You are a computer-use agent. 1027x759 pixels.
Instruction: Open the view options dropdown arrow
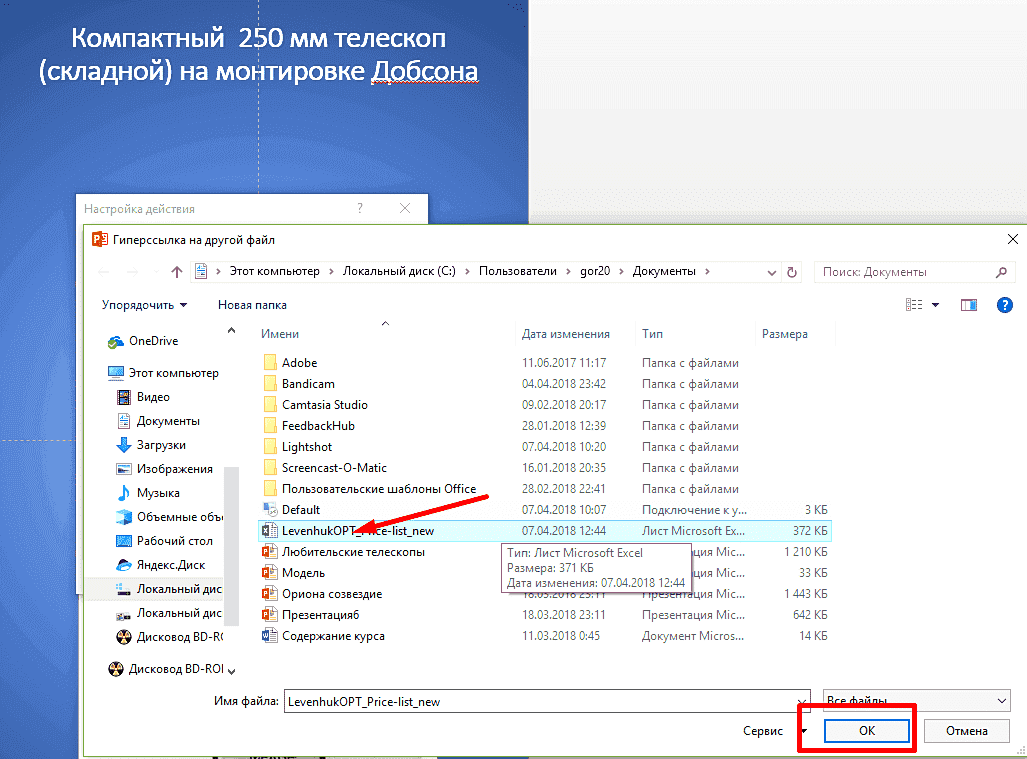click(x=935, y=305)
